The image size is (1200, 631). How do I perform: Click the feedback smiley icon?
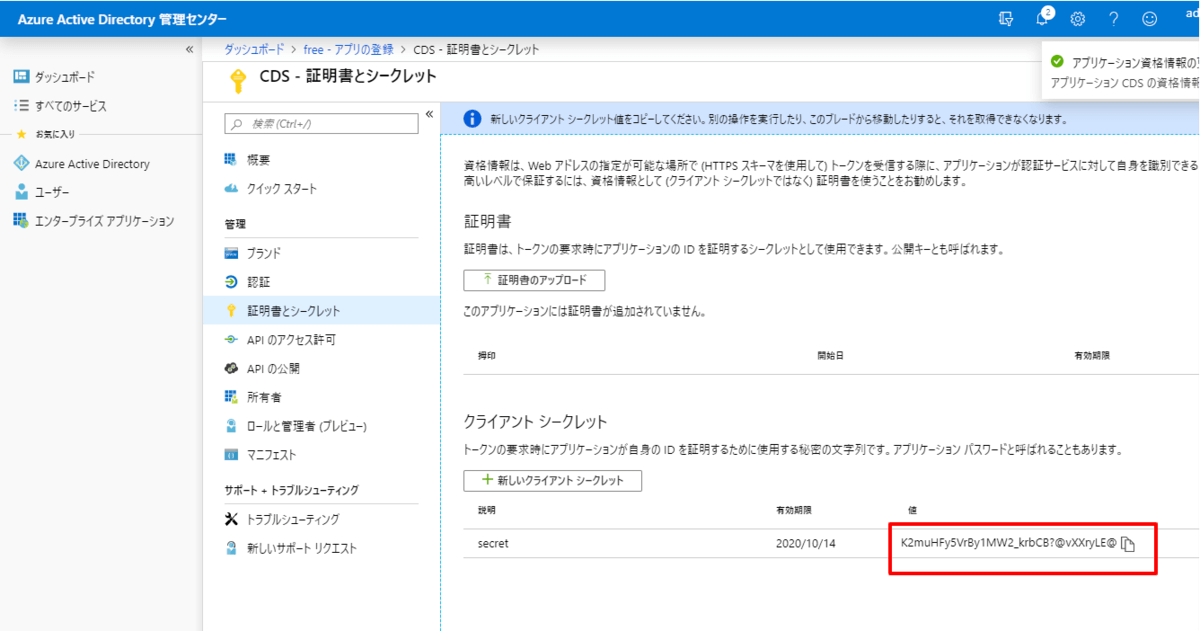tap(1150, 18)
